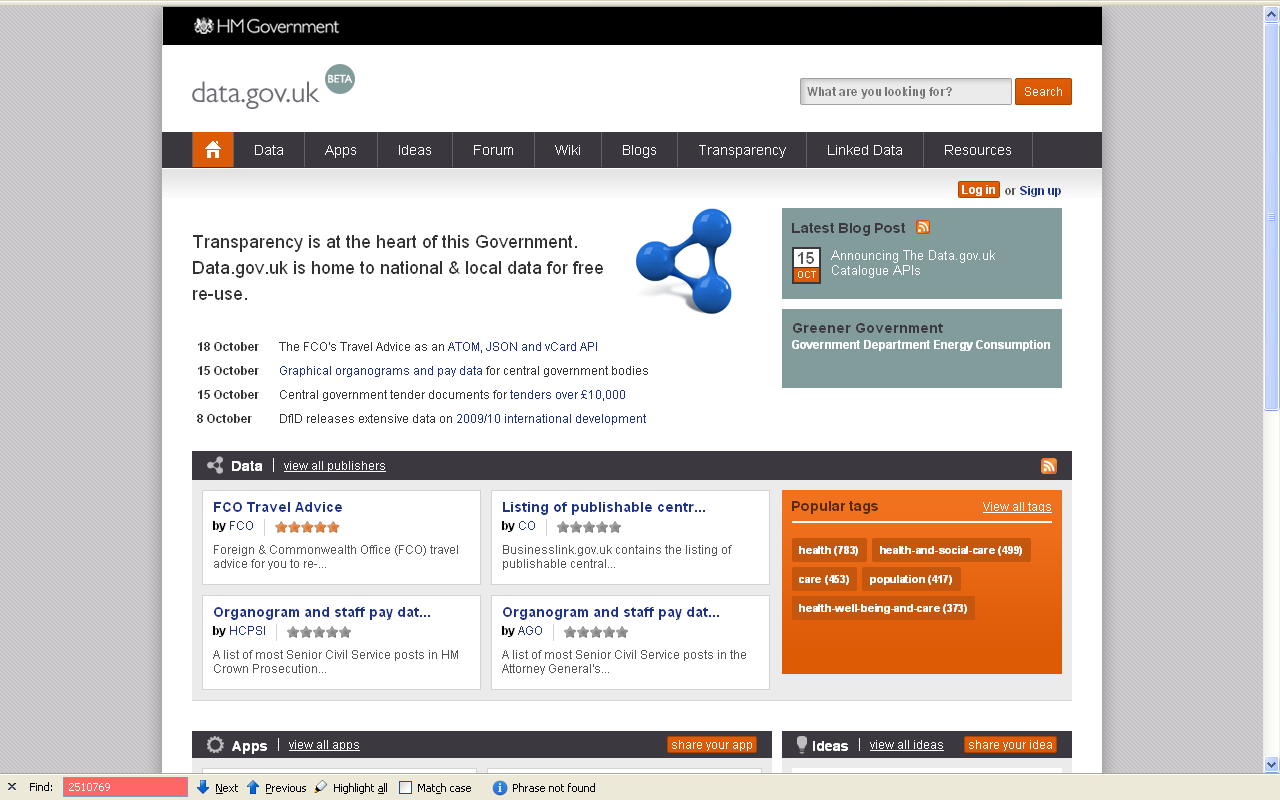Click View all tags link
The height and width of the screenshot is (800, 1280).
(1017, 507)
